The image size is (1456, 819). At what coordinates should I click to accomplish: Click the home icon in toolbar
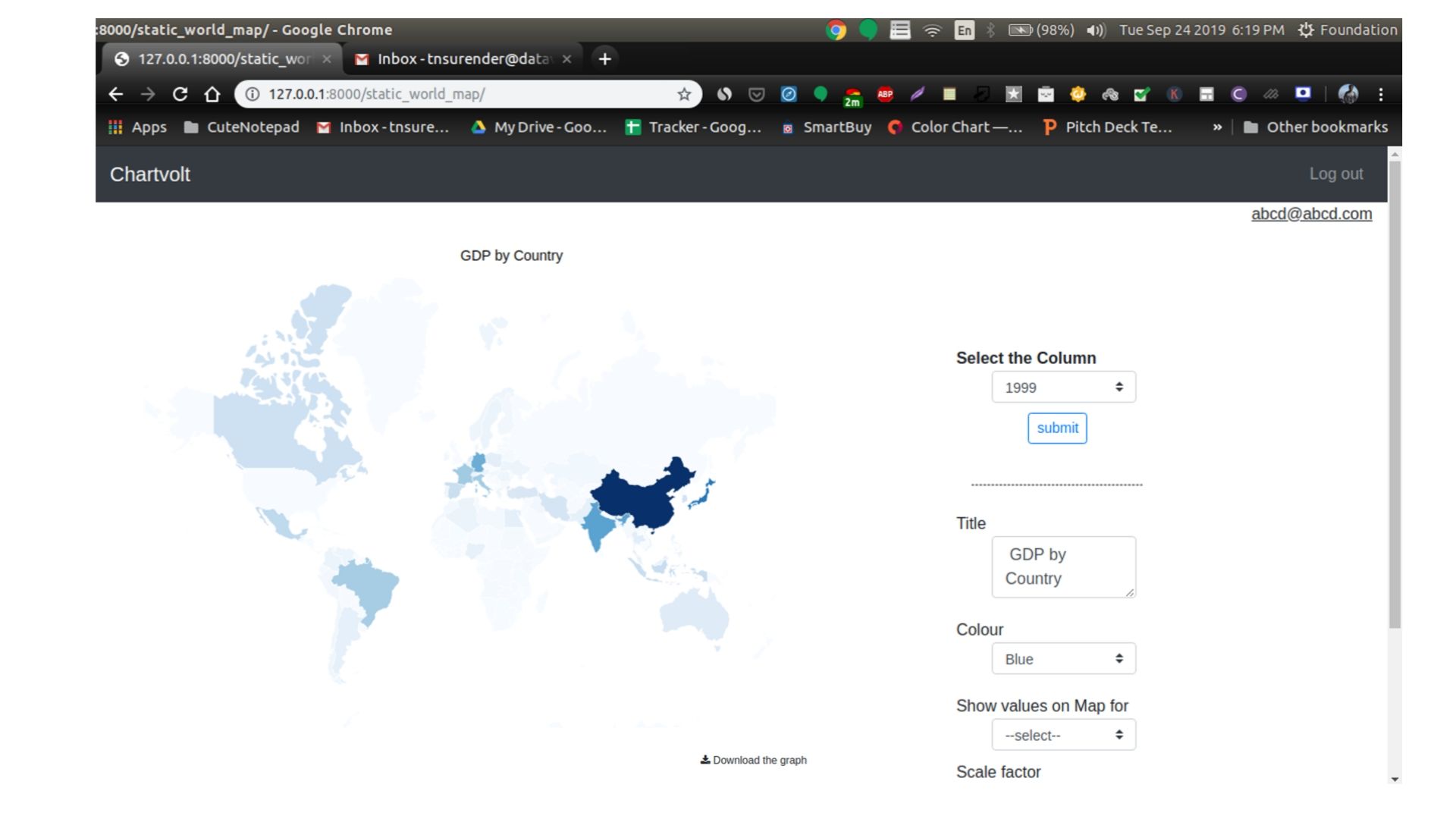point(212,94)
